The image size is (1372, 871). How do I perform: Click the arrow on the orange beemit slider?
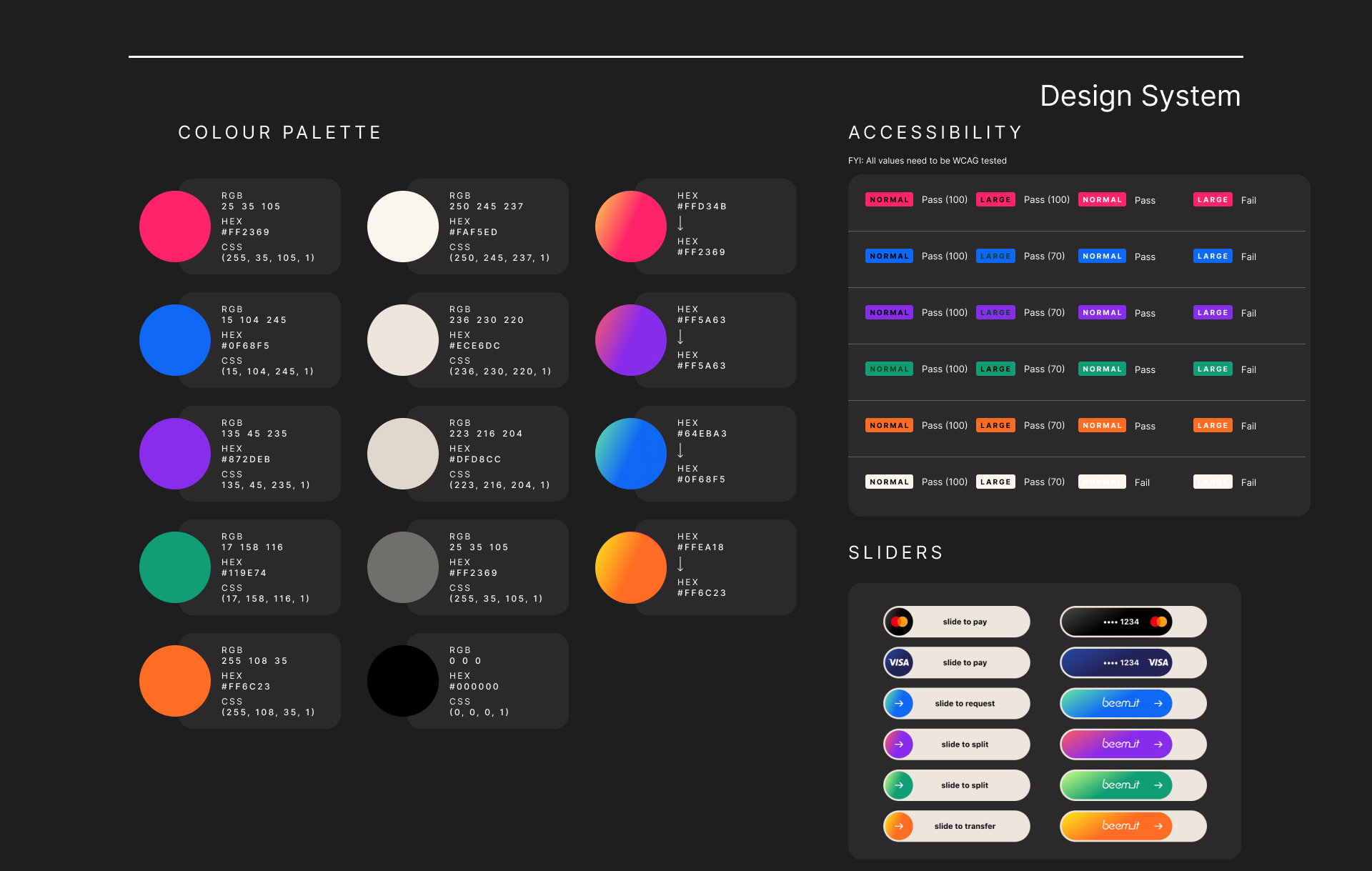1158,826
